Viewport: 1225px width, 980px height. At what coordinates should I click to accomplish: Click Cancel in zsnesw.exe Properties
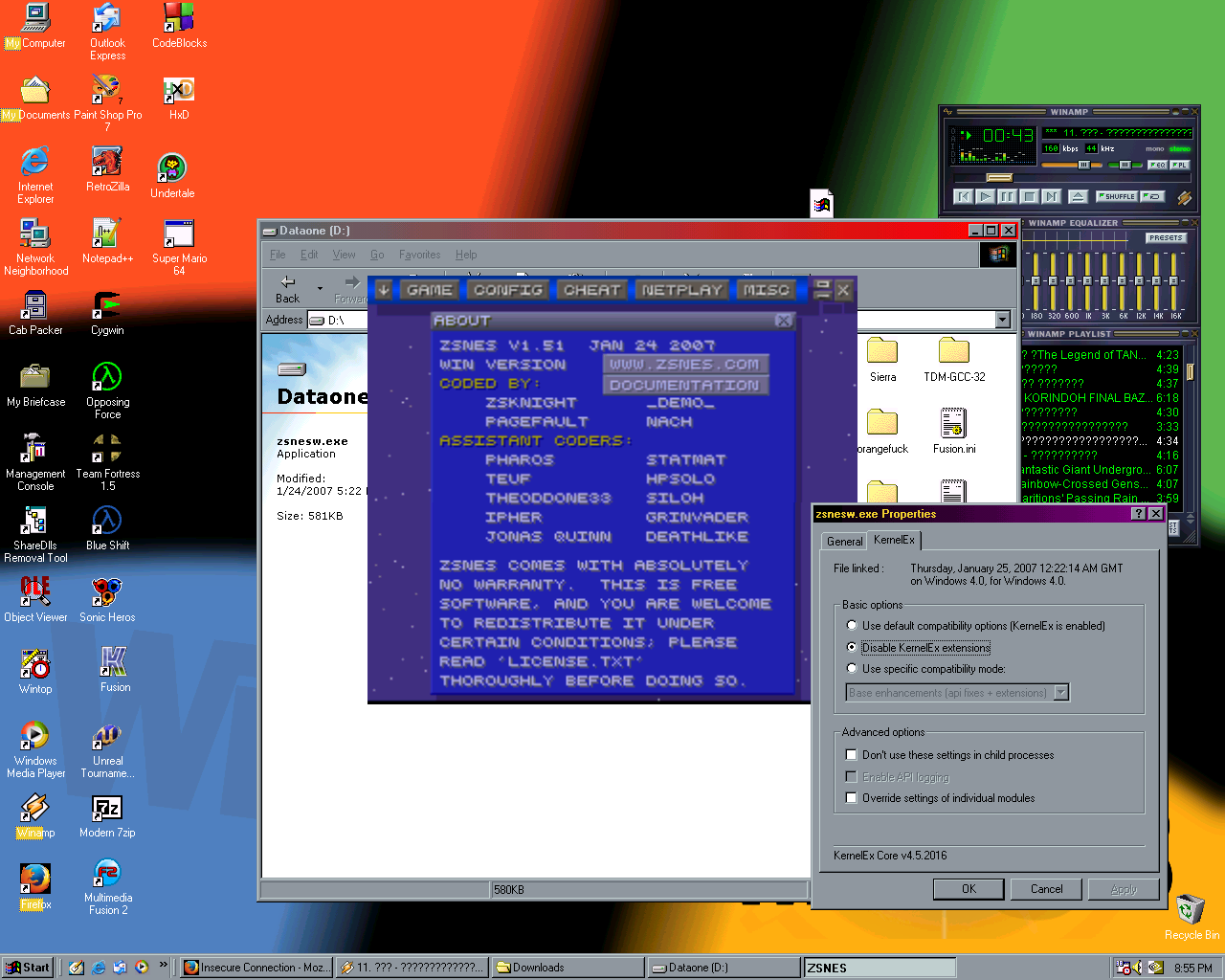coord(1047,889)
